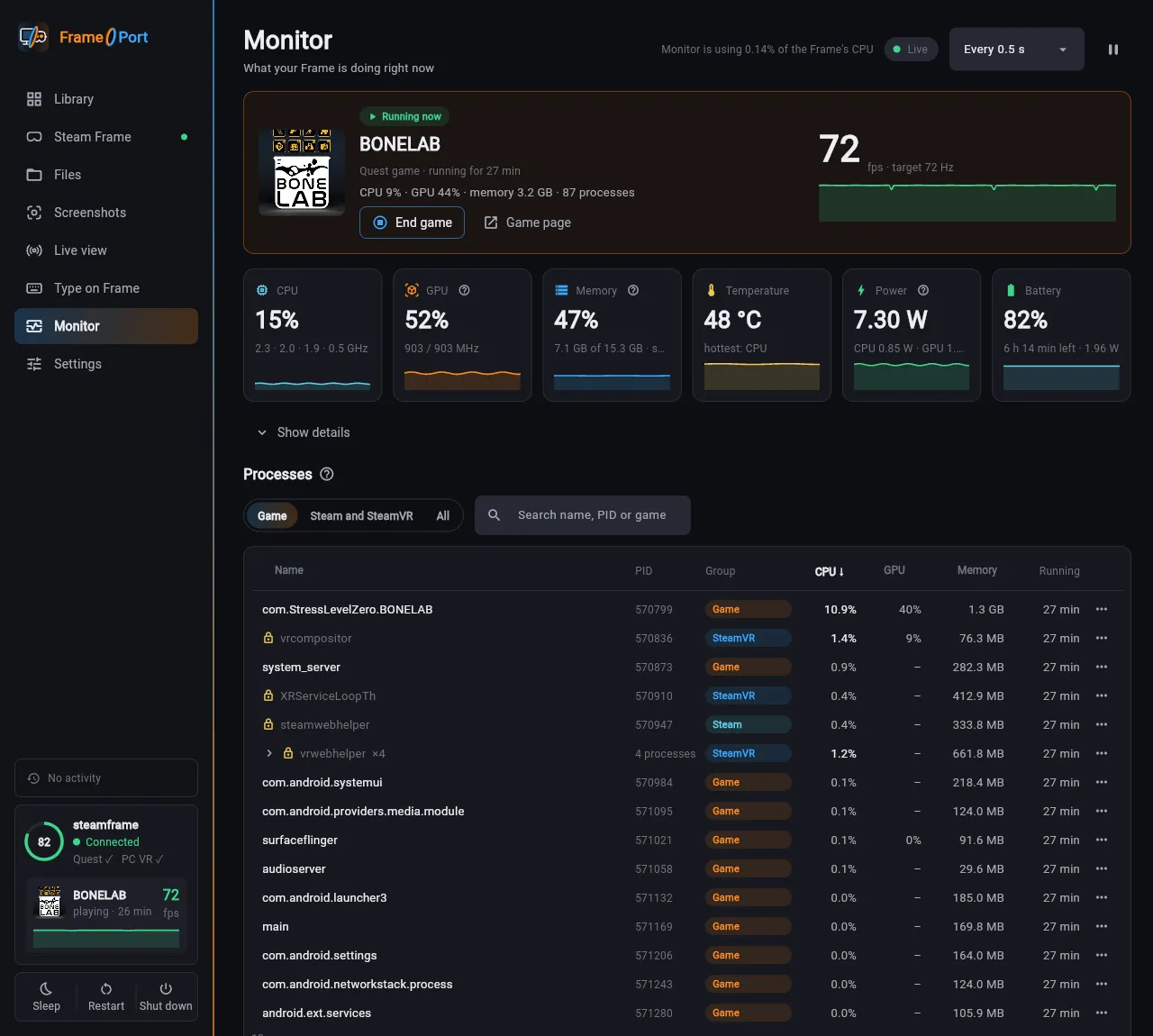Open more options for com.StressLevelZero.BONELAB row
The width and height of the screenshot is (1153, 1036).
[1102, 610]
